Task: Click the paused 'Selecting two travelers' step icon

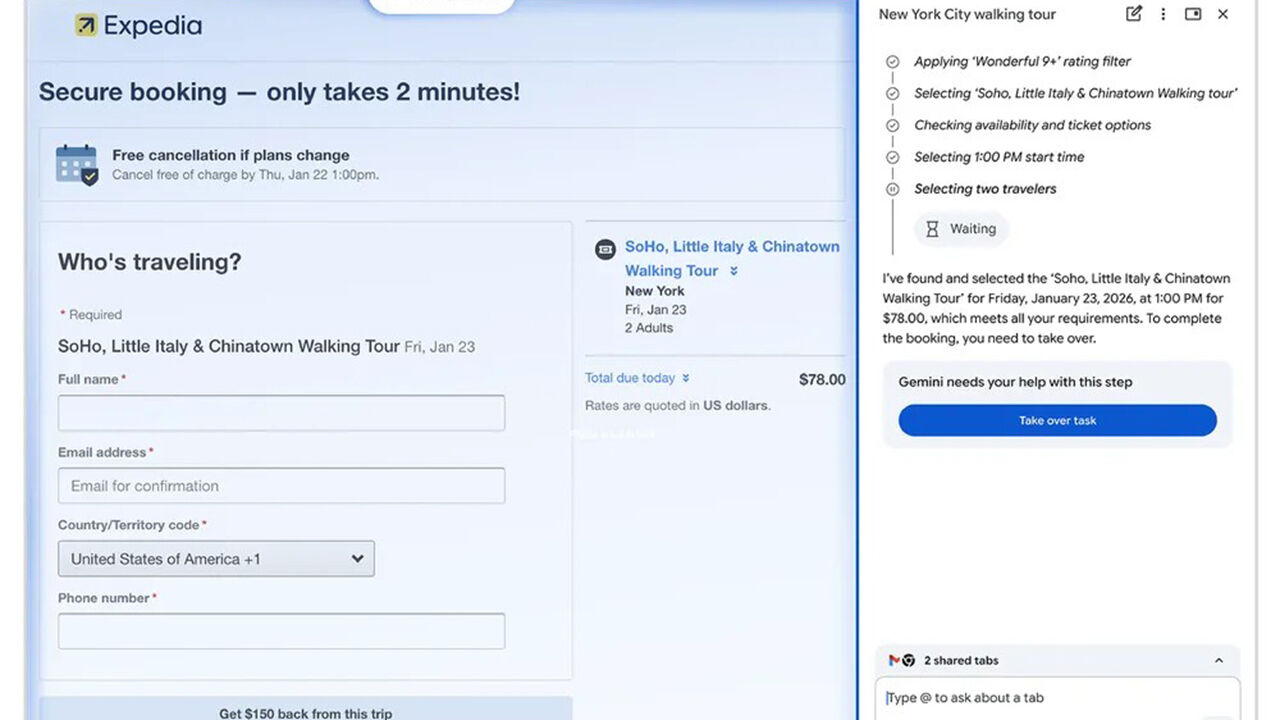Action: coord(893,189)
